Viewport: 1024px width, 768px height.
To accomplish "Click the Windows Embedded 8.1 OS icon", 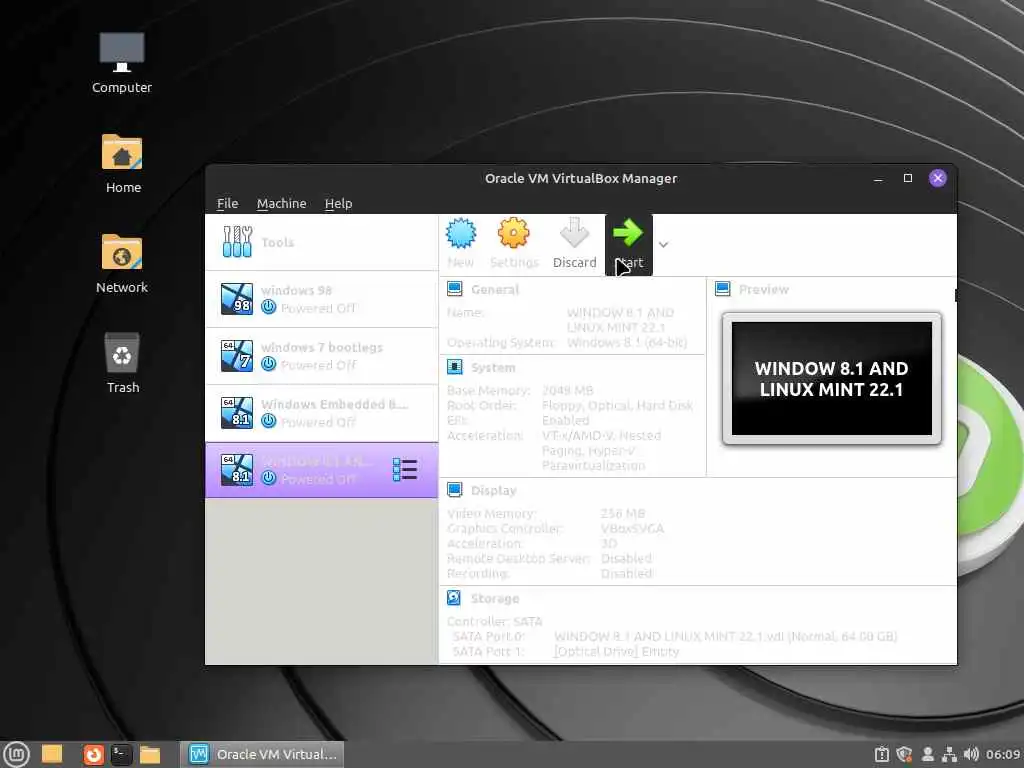I will (x=236, y=413).
